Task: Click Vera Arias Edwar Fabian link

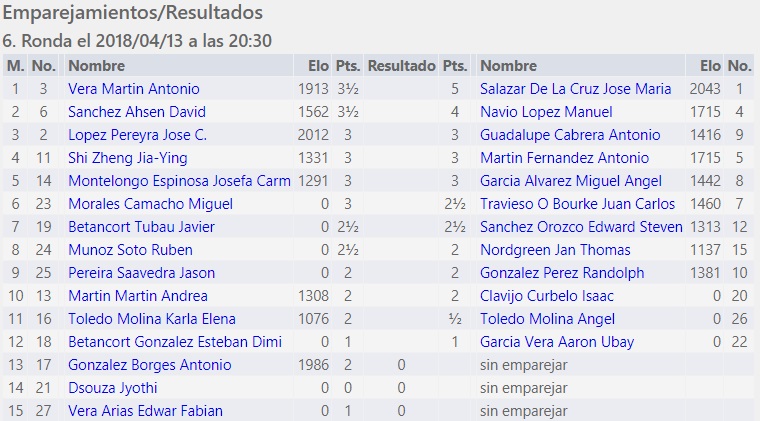Action: 145,411
